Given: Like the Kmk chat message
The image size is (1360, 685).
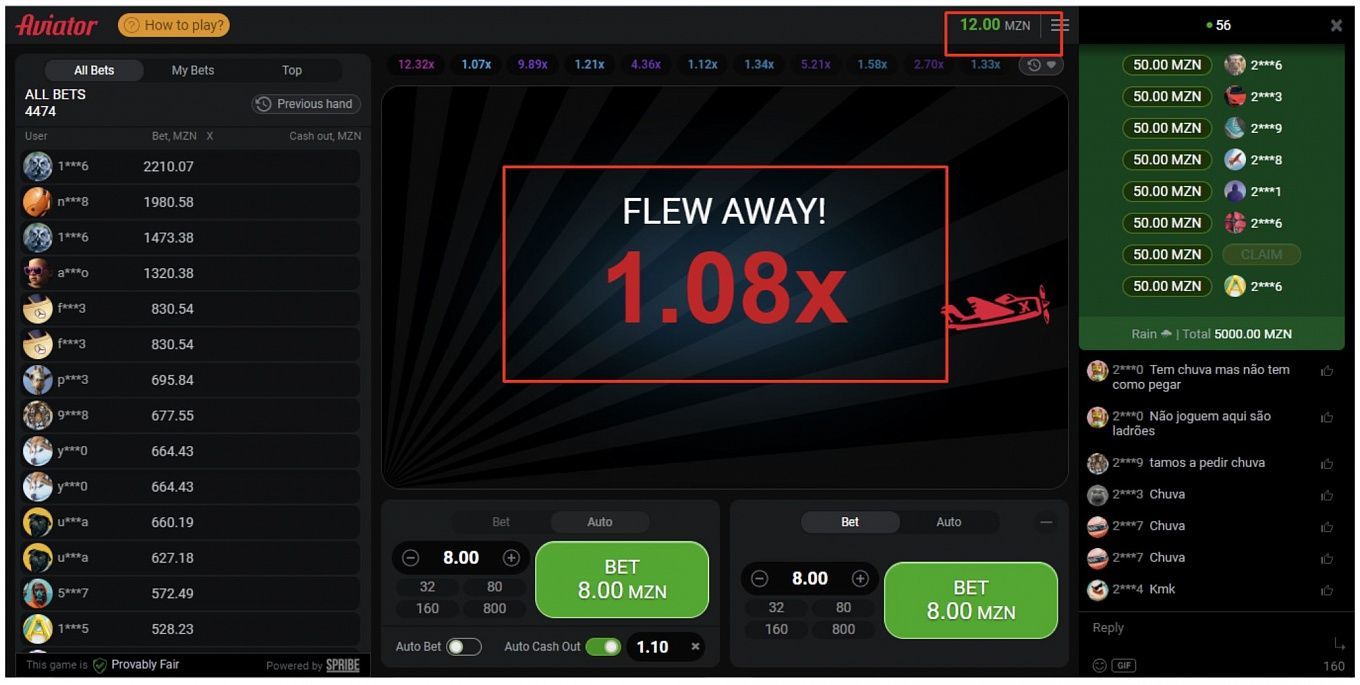Looking at the screenshot, I should pos(1327,590).
